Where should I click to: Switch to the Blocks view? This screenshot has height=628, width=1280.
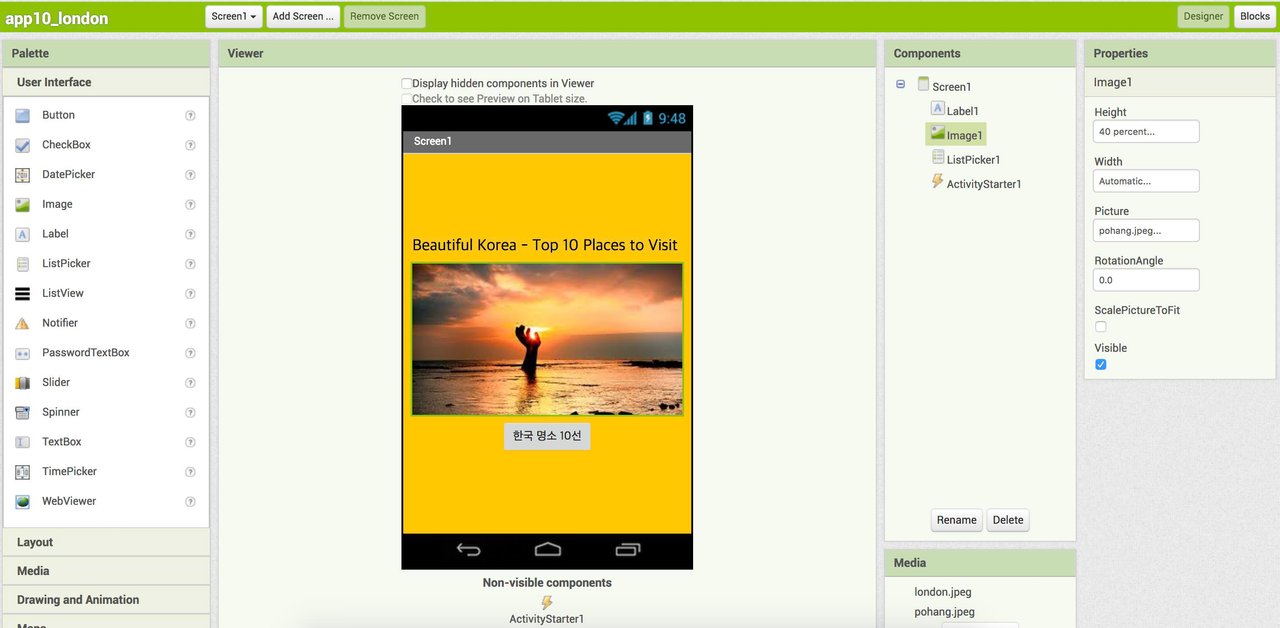coord(1254,17)
